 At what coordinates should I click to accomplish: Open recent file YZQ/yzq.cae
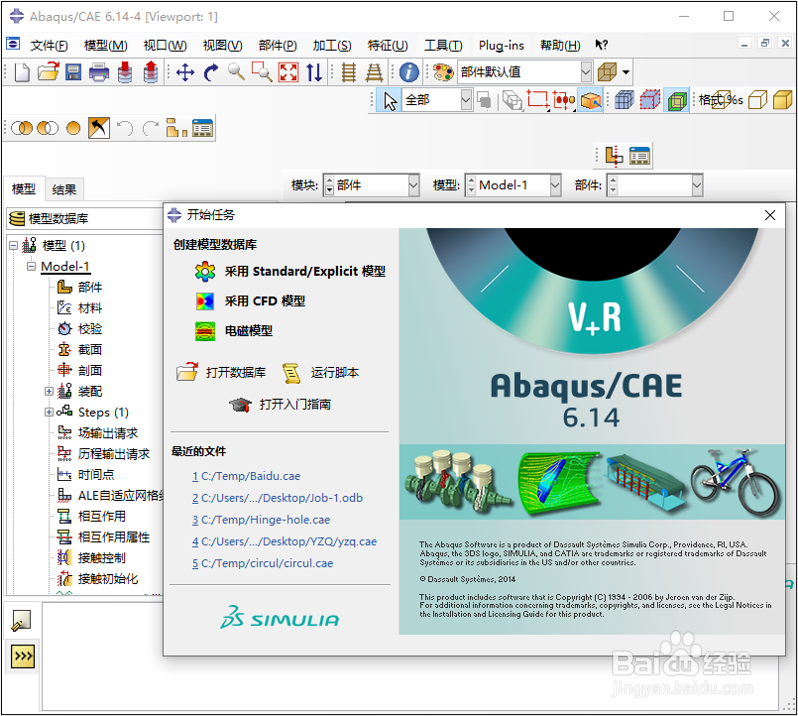[284, 542]
